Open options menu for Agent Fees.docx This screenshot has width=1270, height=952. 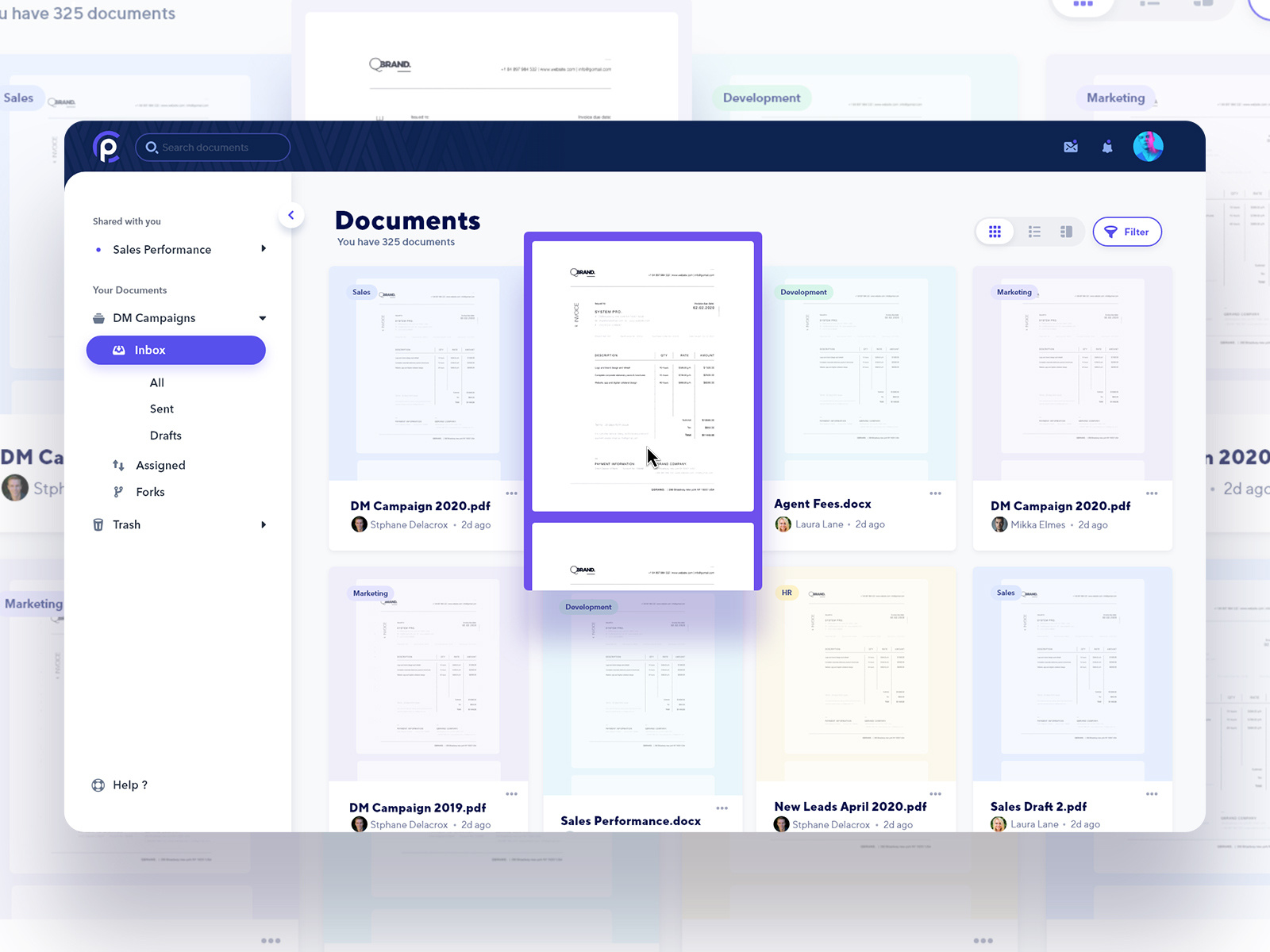(x=937, y=493)
